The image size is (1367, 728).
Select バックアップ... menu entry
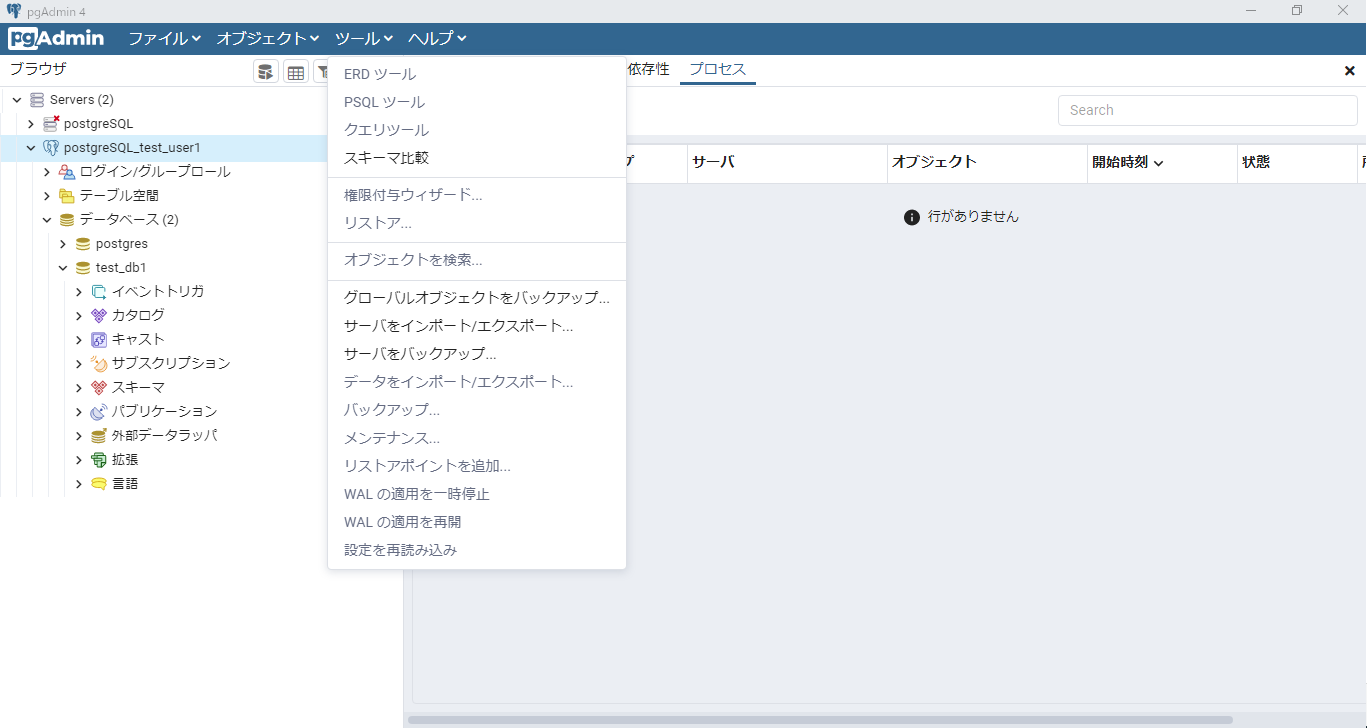(x=477, y=410)
